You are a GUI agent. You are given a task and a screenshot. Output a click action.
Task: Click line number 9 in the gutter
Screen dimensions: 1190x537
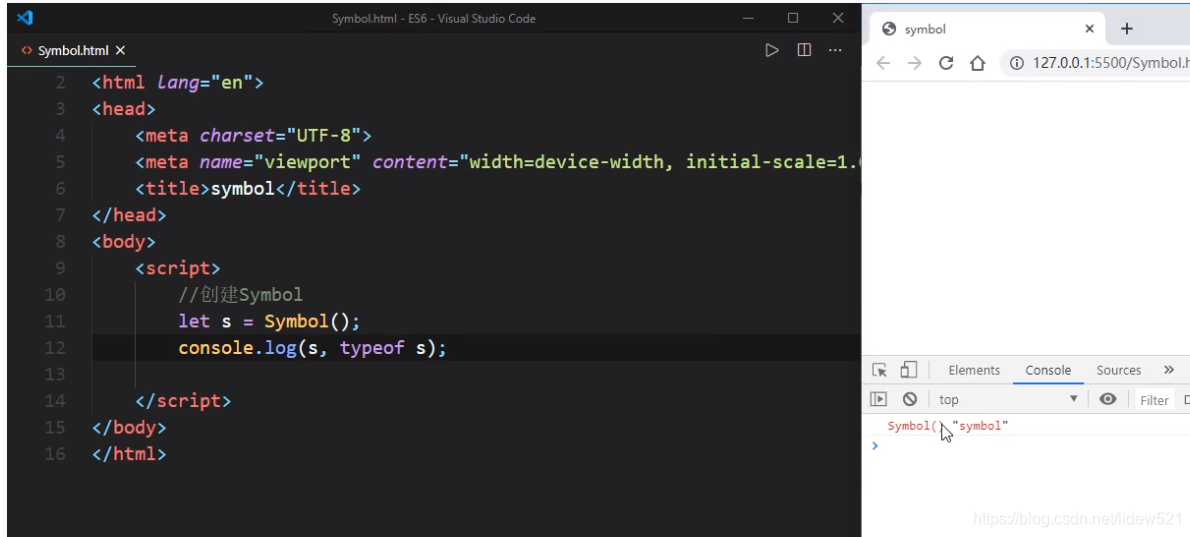[60, 268]
